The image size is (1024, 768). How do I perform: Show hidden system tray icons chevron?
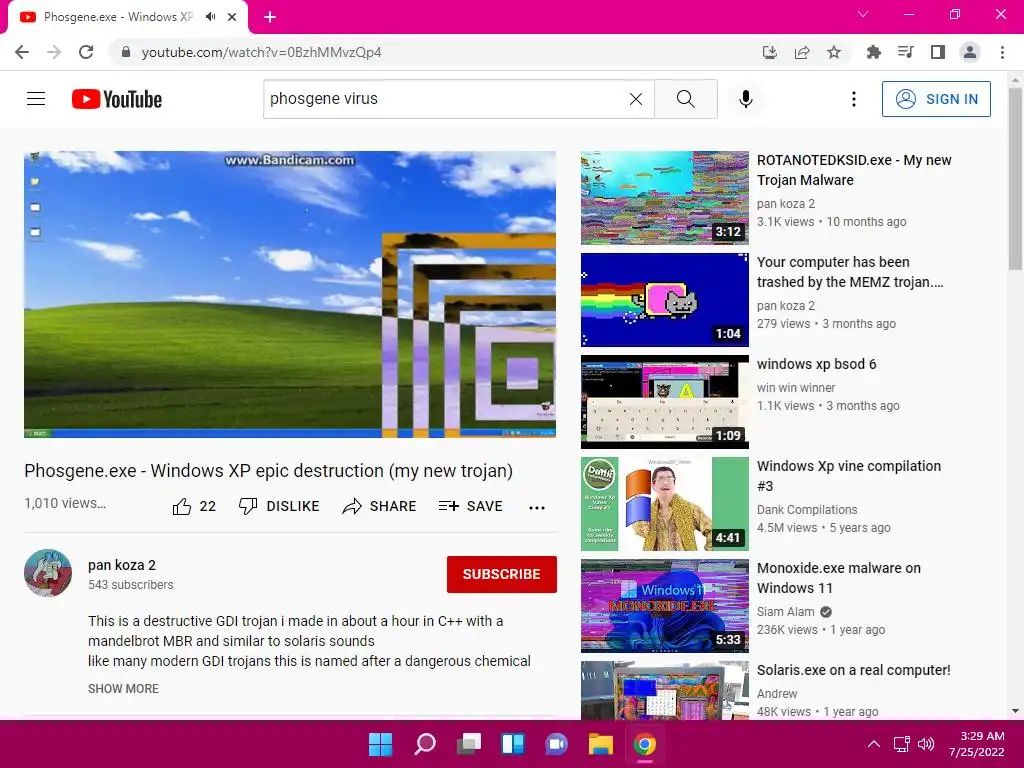coord(874,744)
